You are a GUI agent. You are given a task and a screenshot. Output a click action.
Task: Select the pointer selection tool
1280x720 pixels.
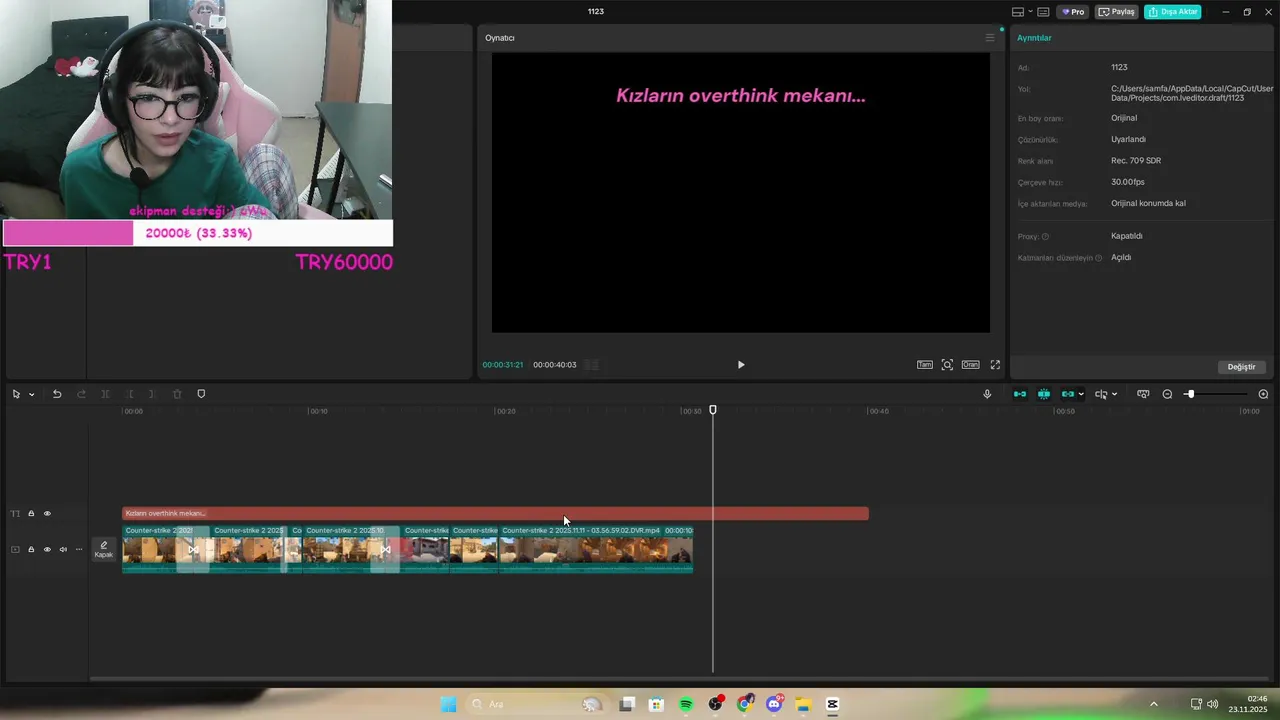pyautogui.click(x=16, y=394)
